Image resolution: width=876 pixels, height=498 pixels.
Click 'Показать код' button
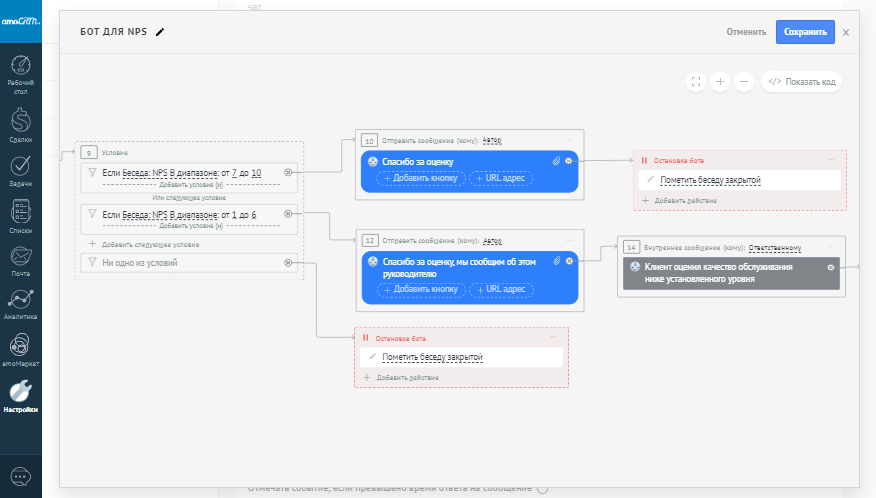pos(802,82)
